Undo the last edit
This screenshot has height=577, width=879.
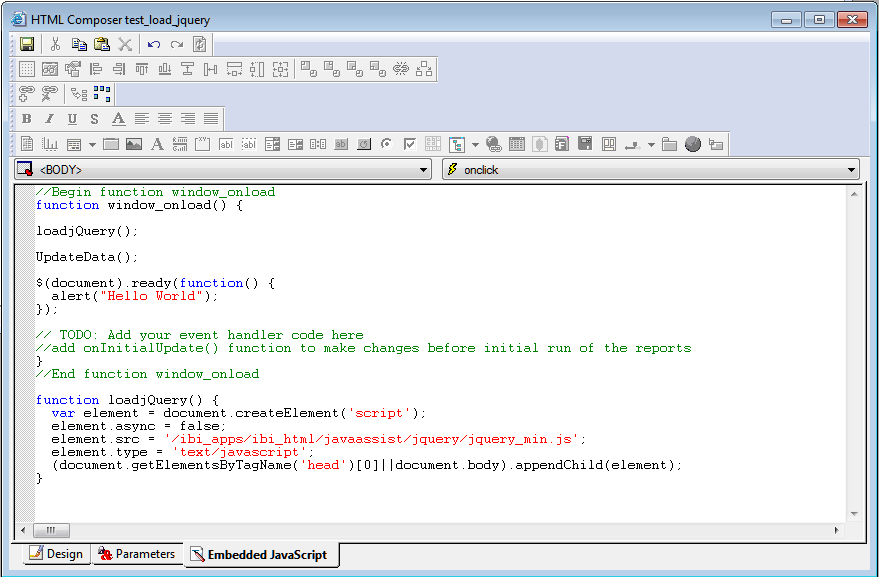click(x=154, y=44)
